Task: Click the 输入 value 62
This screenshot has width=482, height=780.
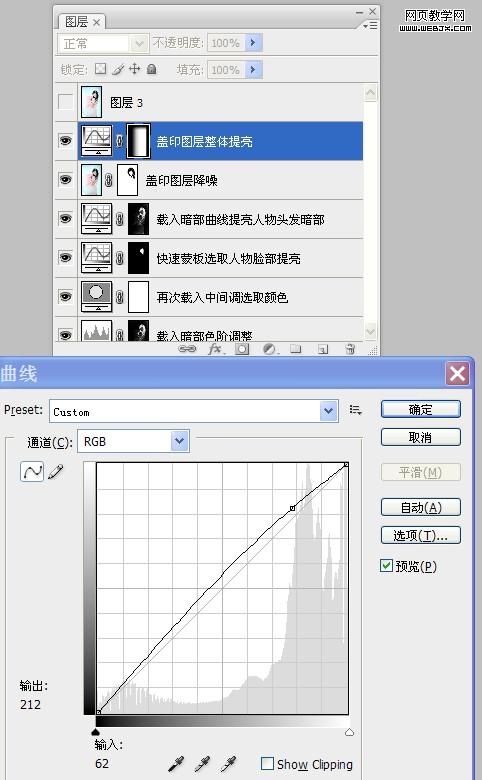Action: coord(102,763)
